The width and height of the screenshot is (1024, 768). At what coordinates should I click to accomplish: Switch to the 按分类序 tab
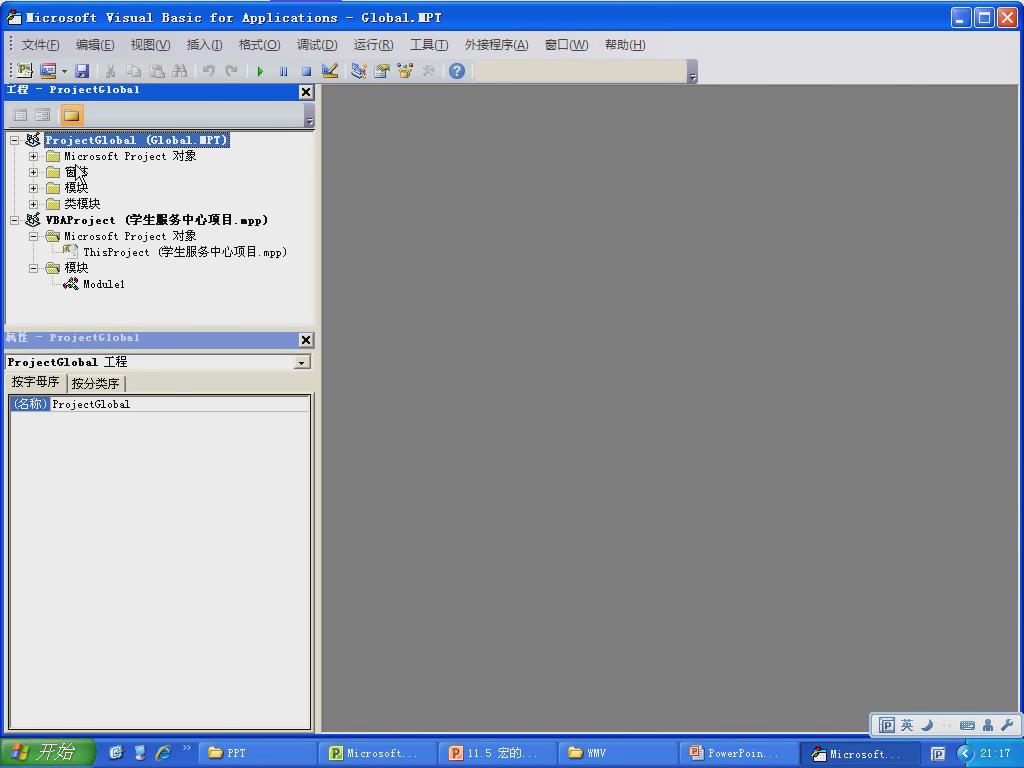tap(95, 383)
